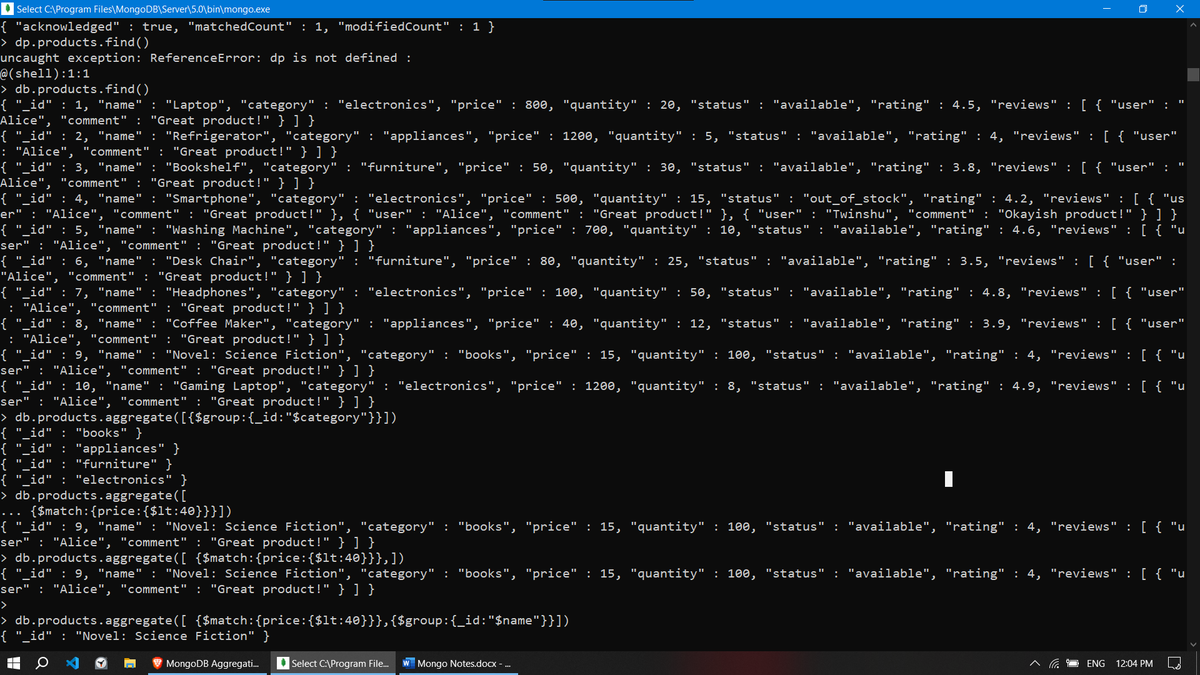
Task: Close the mongo.exe console window
Action: 1178,8
